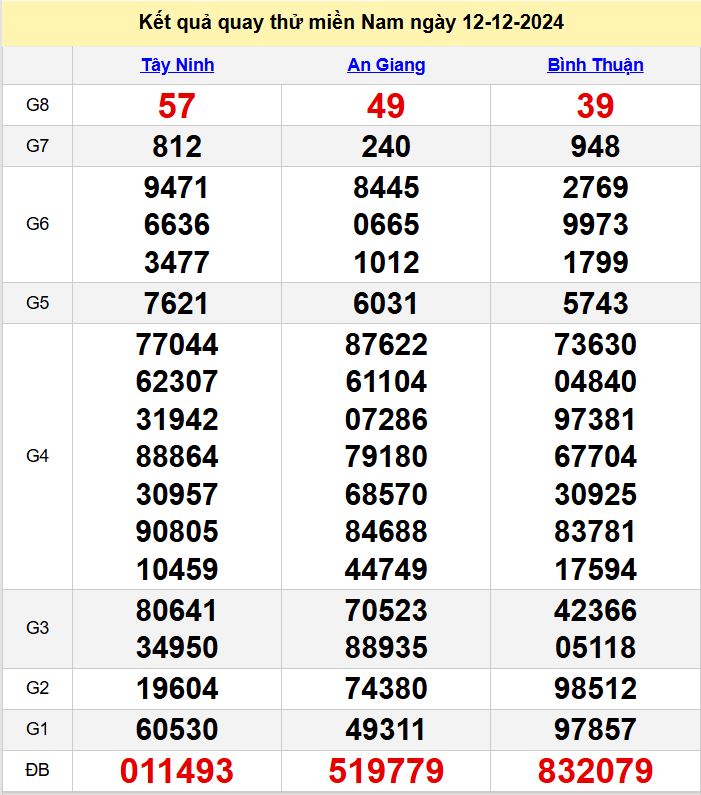Click the G3 number 80641
701x795 pixels.
click(177, 610)
